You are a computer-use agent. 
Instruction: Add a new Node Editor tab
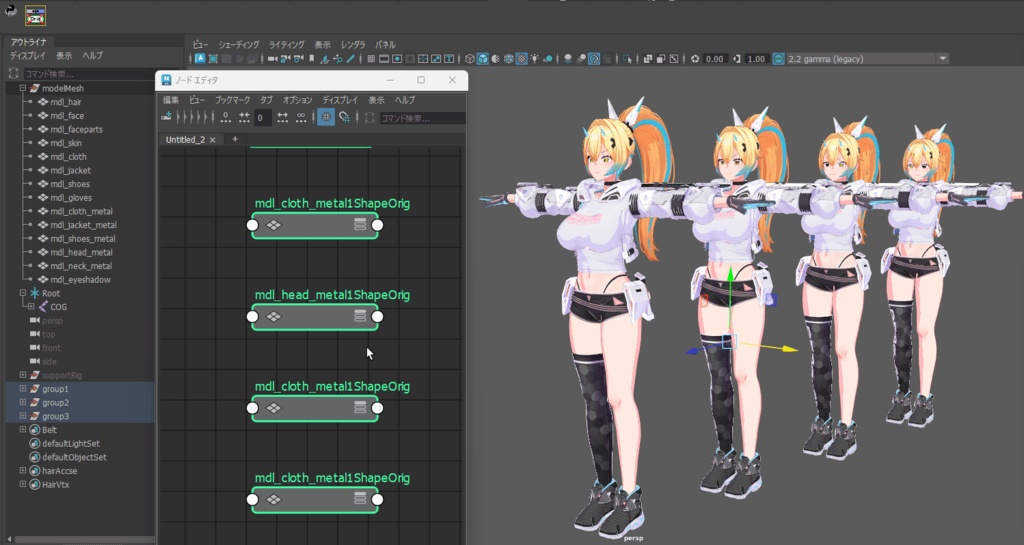235,140
